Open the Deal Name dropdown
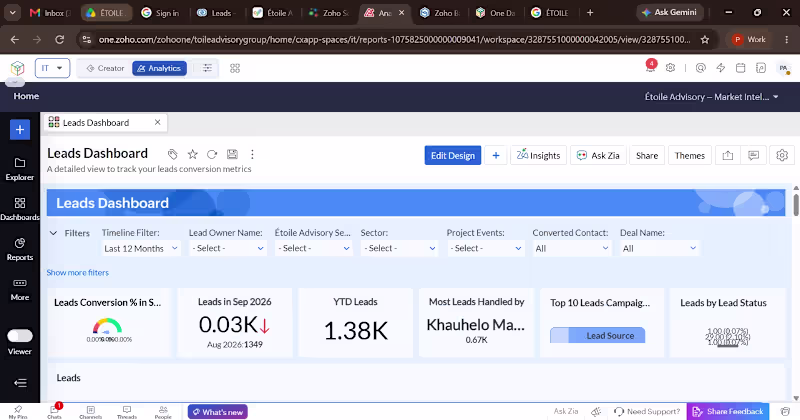The height and width of the screenshot is (420, 800). point(659,249)
